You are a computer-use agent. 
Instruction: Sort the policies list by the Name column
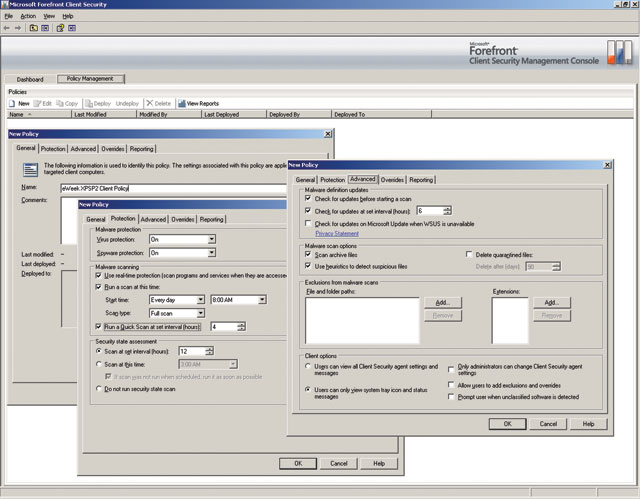(x=39, y=115)
